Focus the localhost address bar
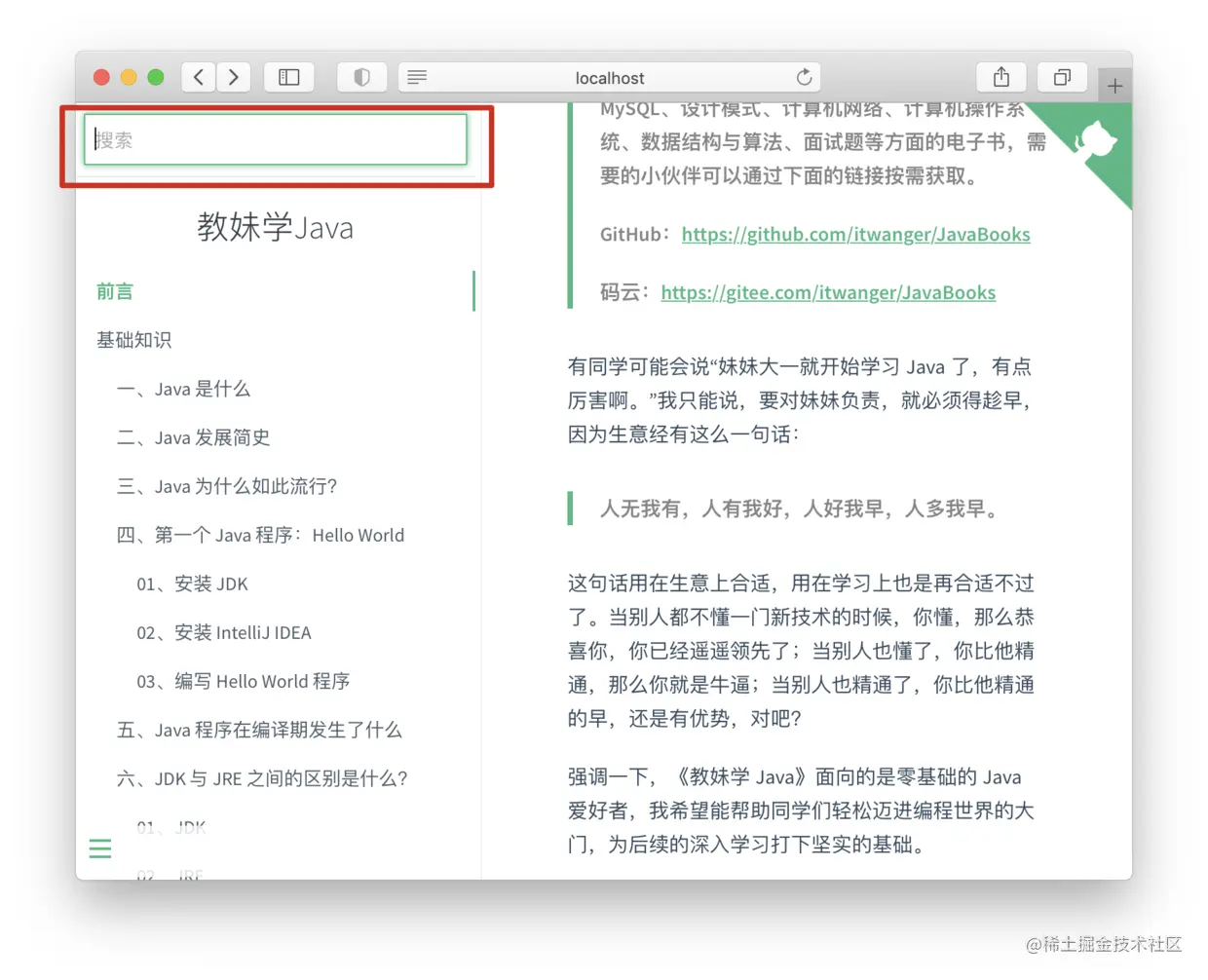This screenshot has width=1208, height=980. [610, 77]
